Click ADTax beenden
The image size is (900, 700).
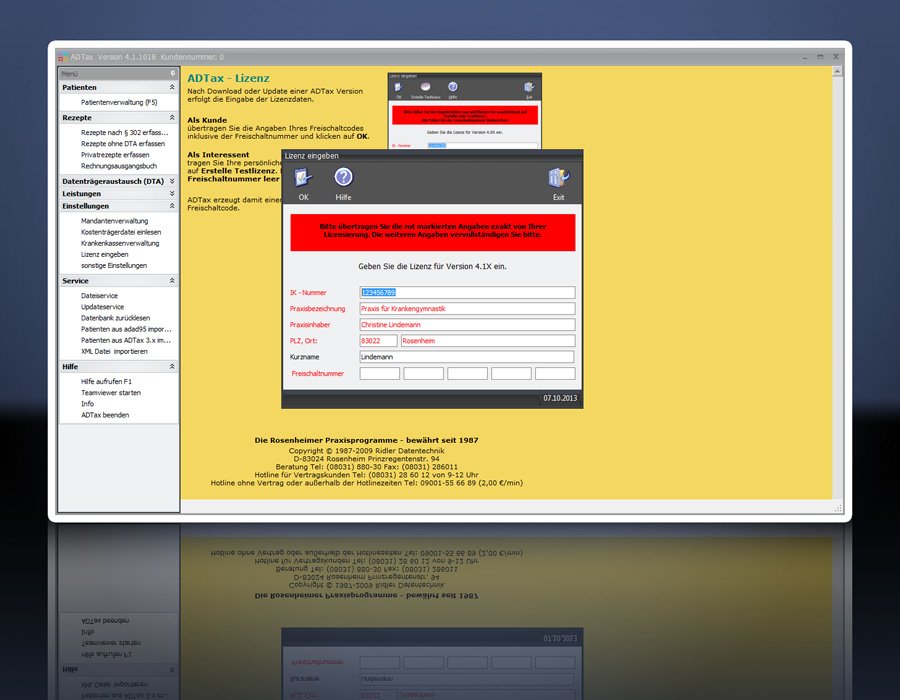[x=105, y=415]
